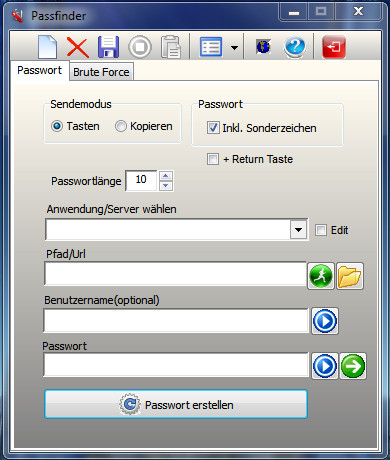Image resolution: width=390 pixels, height=460 pixels.
Task: Click the lower Passwort input field
Action: [176, 365]
